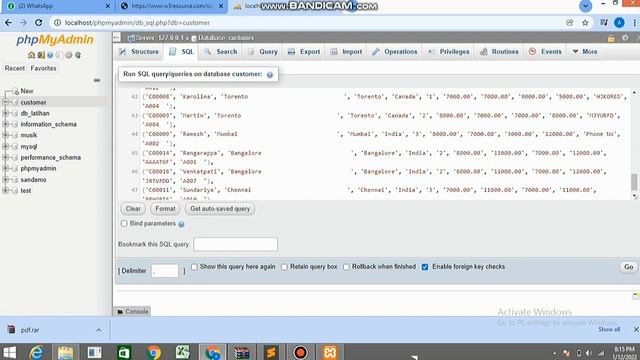Click the Delimiter input field

click(x=164, y=271)
